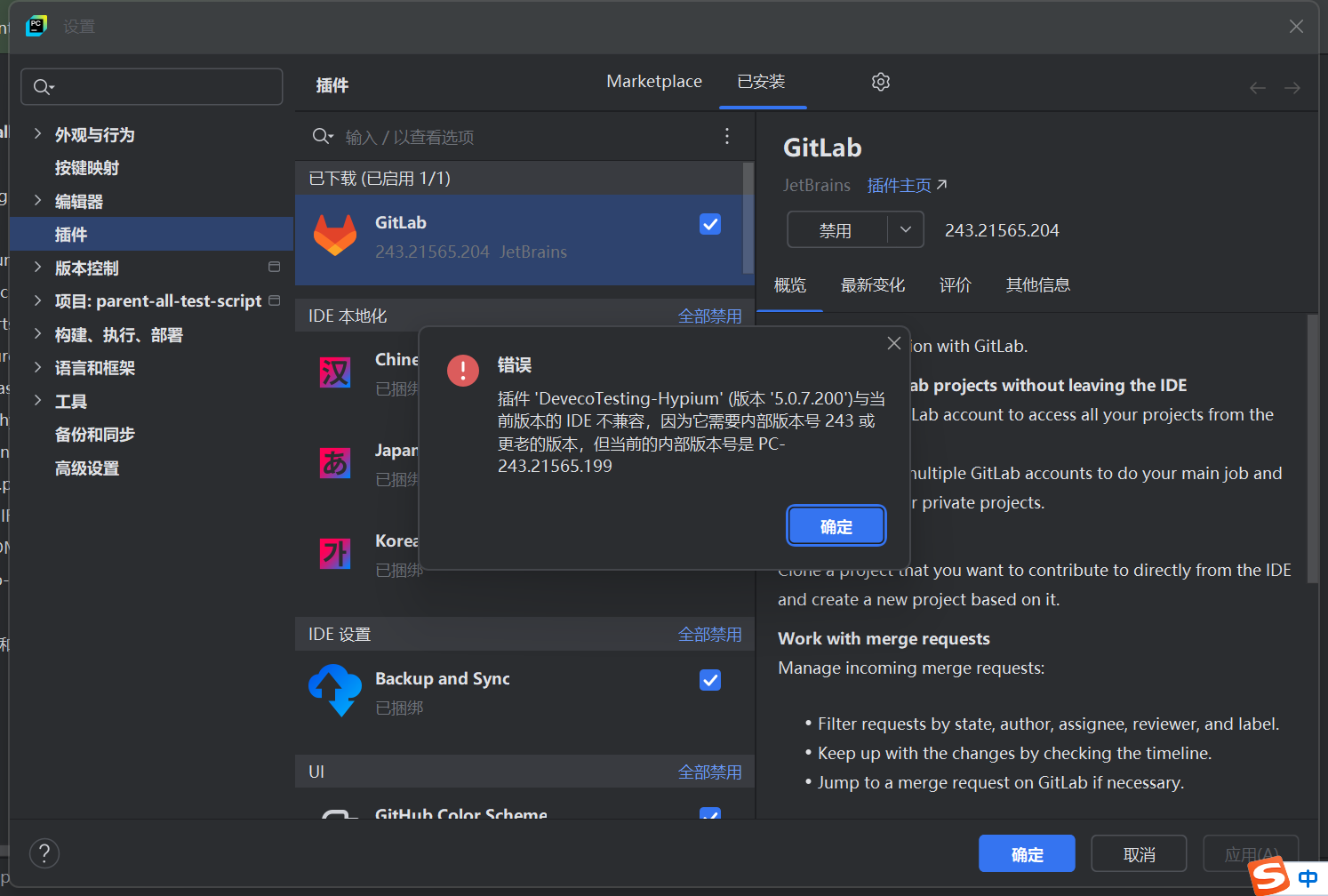Click the Japanese language pack icon
Image resolution: width=1328 pixels, height=896 pixels.
click(x=335, y=463)
